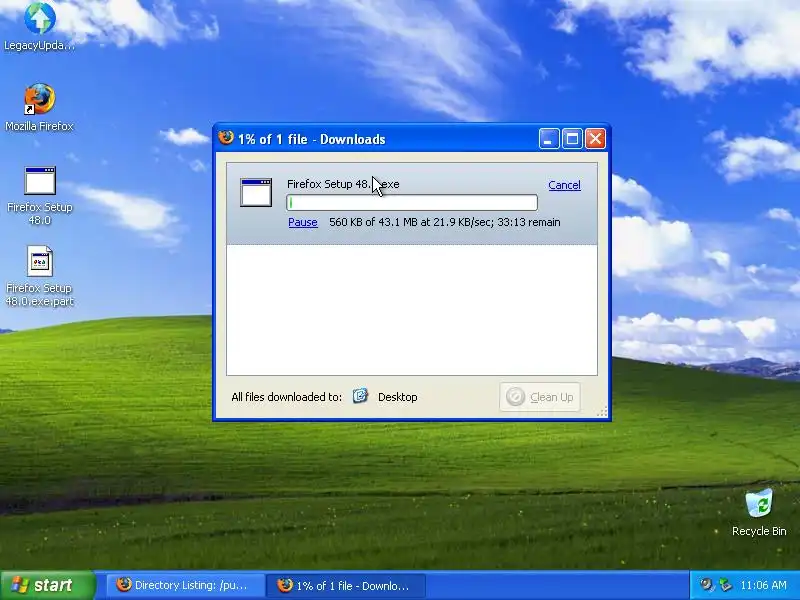Maximize the Downloads window
Image resolution: width=800 pixels, height=600 pixels.
572,139
